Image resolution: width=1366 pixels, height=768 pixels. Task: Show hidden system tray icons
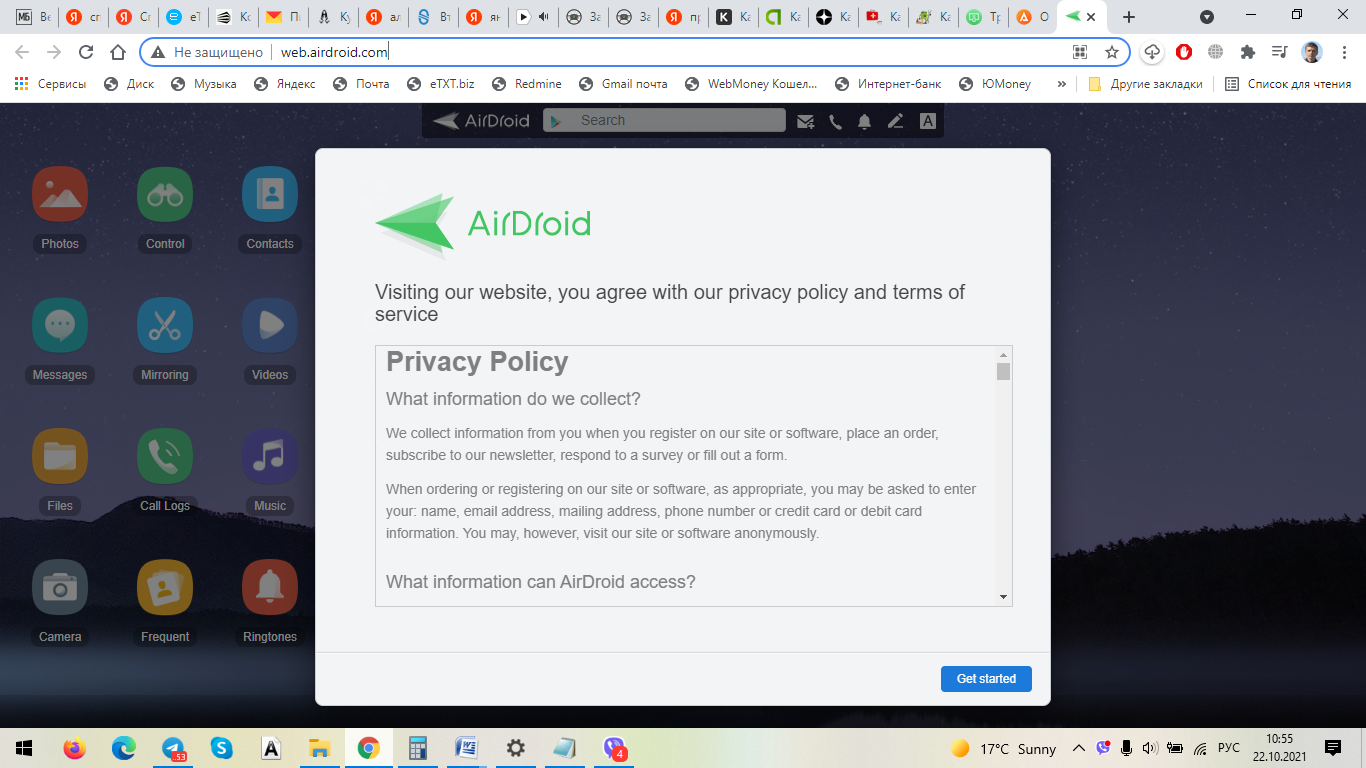[1078, 748]
